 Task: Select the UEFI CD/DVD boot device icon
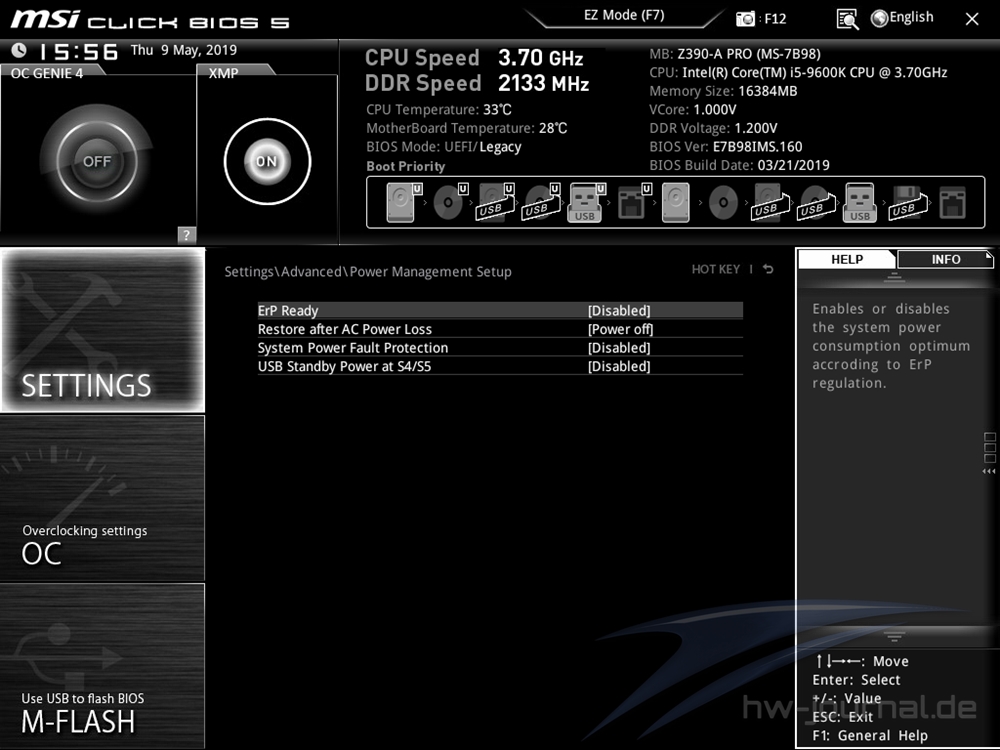coord(450,203)
